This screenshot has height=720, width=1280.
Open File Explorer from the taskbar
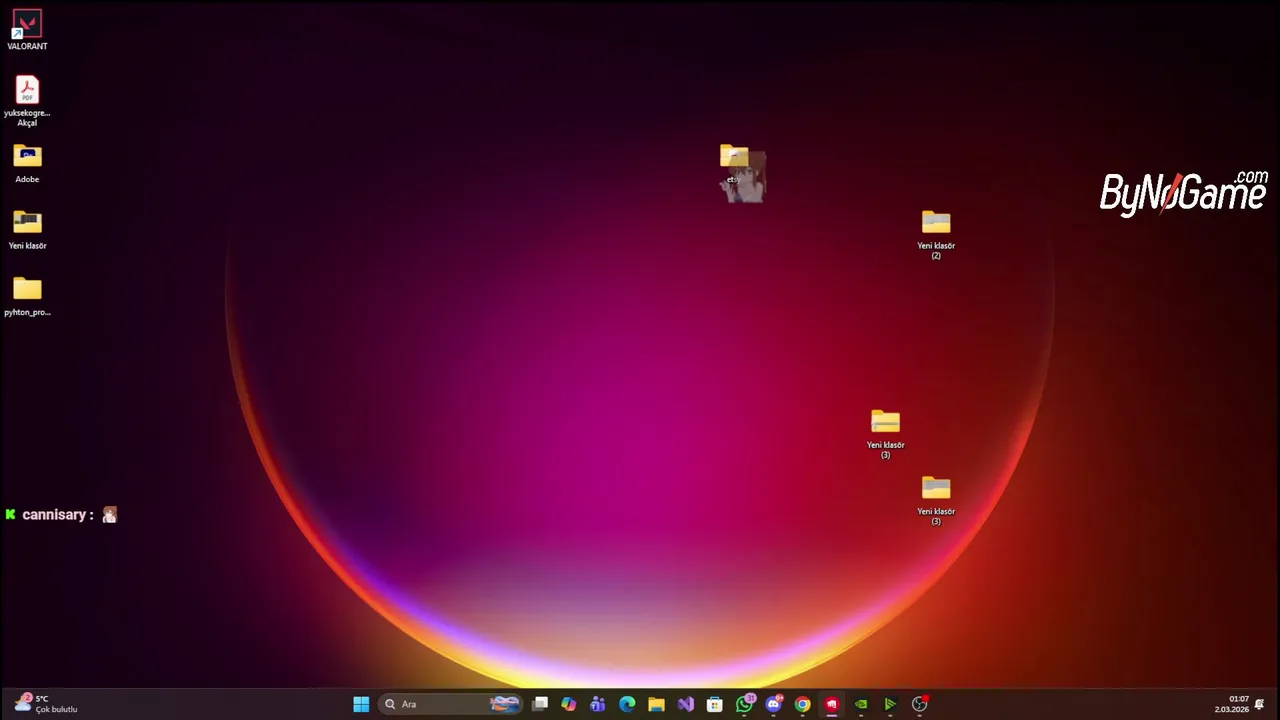(656, 704)
